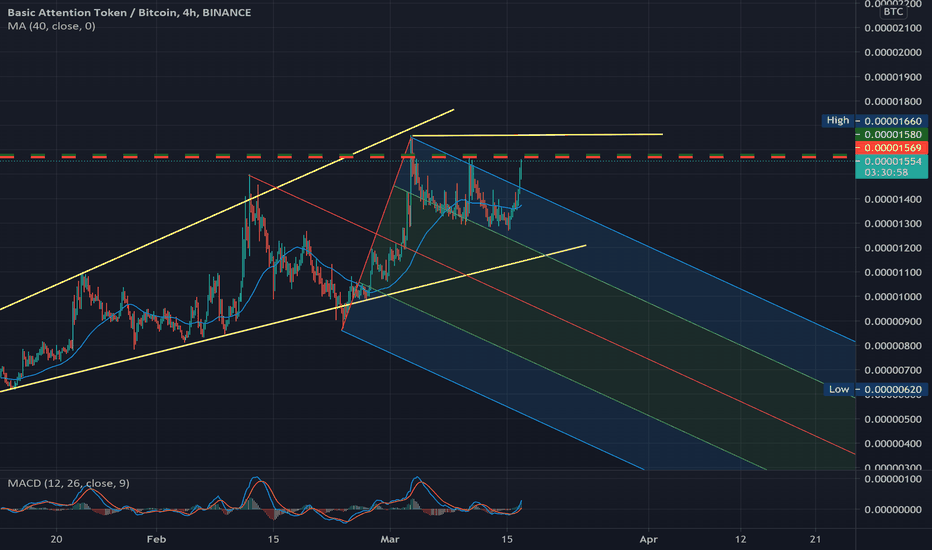932x550 pixels.
Task: Click the BTC currency label on the price axis
Action: tap(893, 11)
